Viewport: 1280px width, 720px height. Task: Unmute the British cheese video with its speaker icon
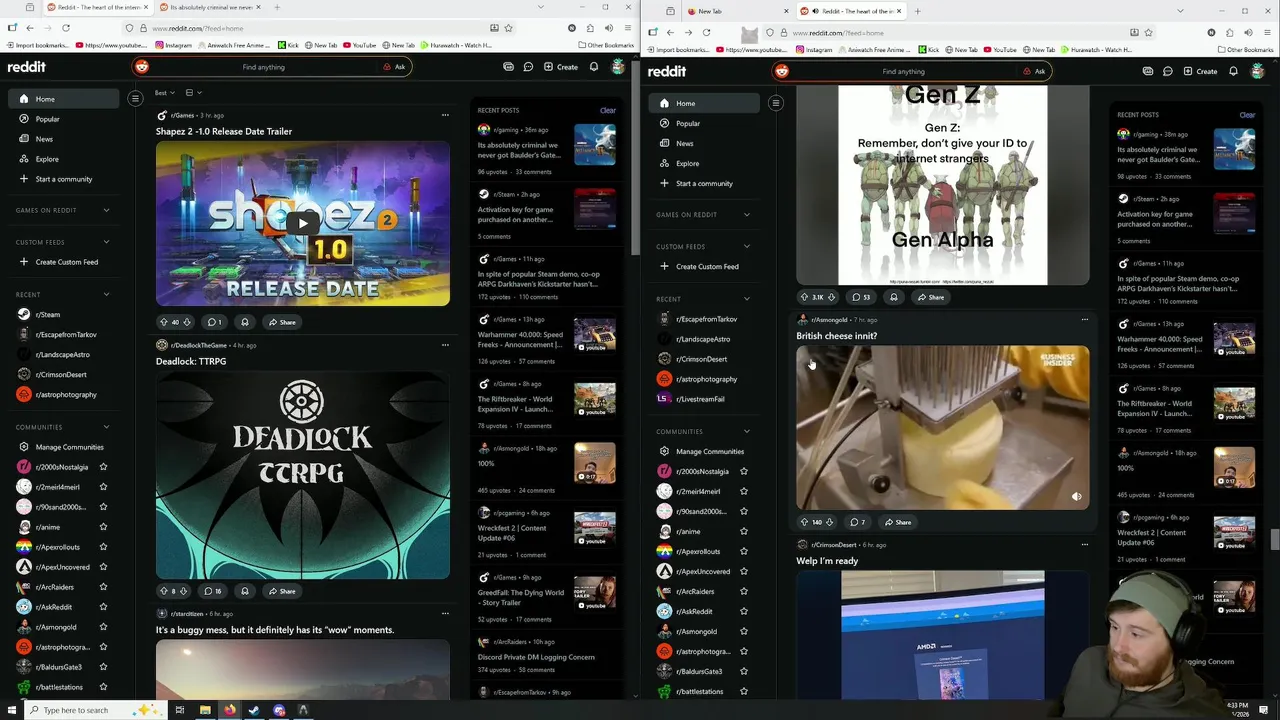(1077, 497)
